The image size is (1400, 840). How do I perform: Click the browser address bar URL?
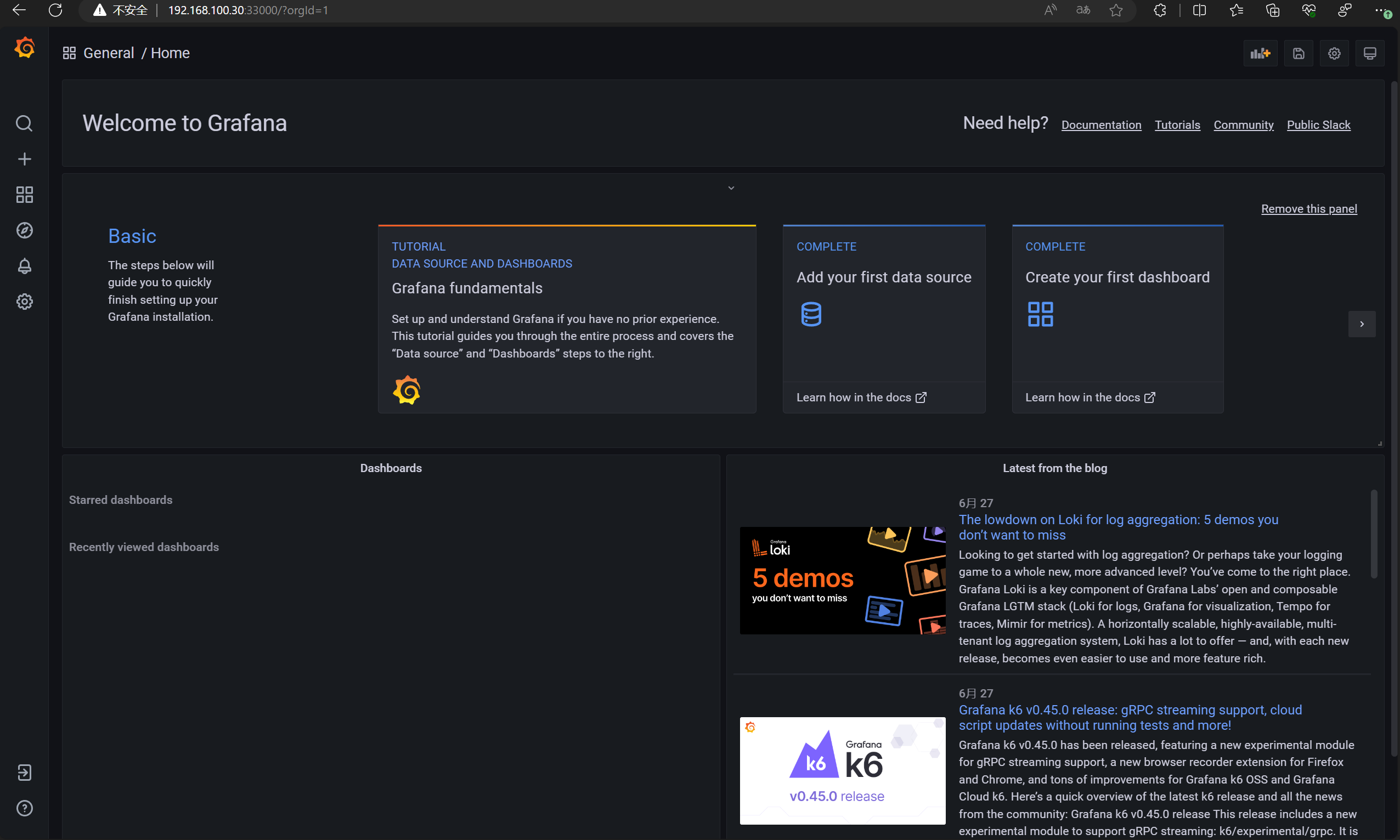click(248, 10)
